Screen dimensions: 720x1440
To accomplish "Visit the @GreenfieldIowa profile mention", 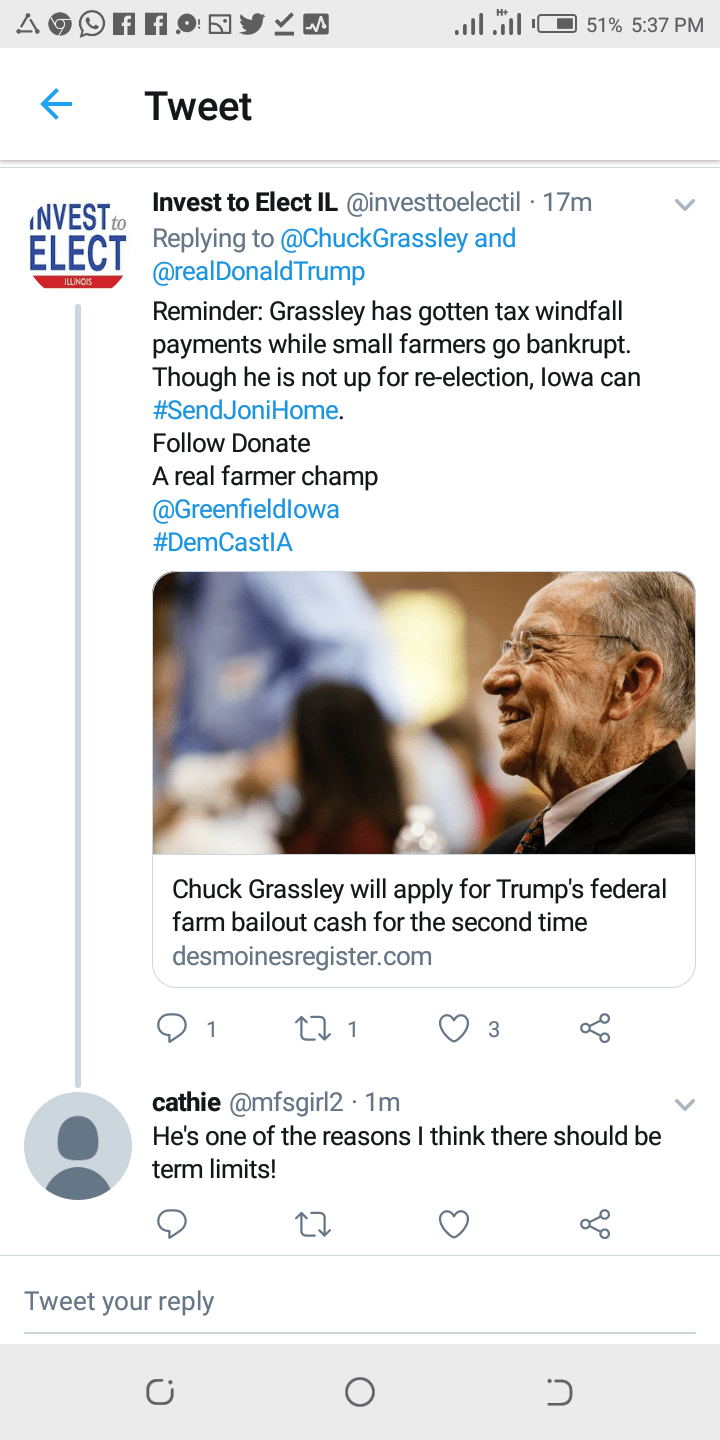I will point(246,509).
